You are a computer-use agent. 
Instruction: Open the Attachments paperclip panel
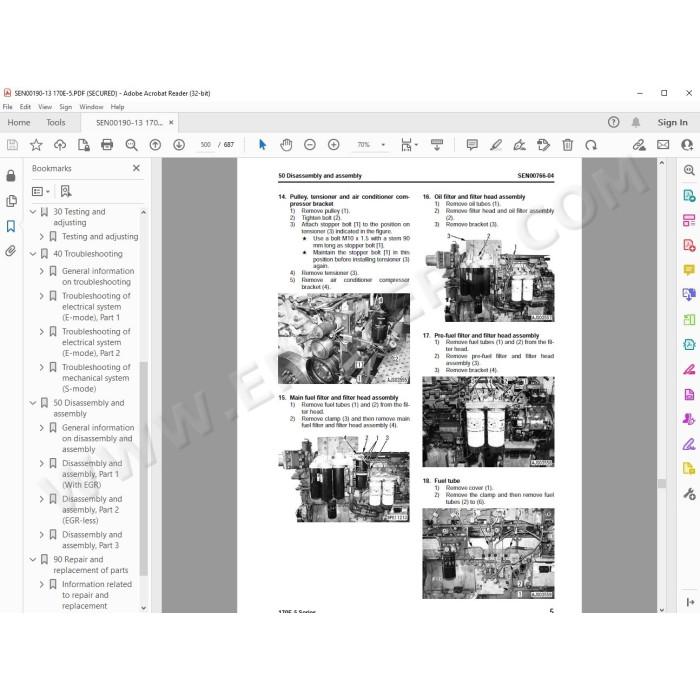(x=11, y=251)
